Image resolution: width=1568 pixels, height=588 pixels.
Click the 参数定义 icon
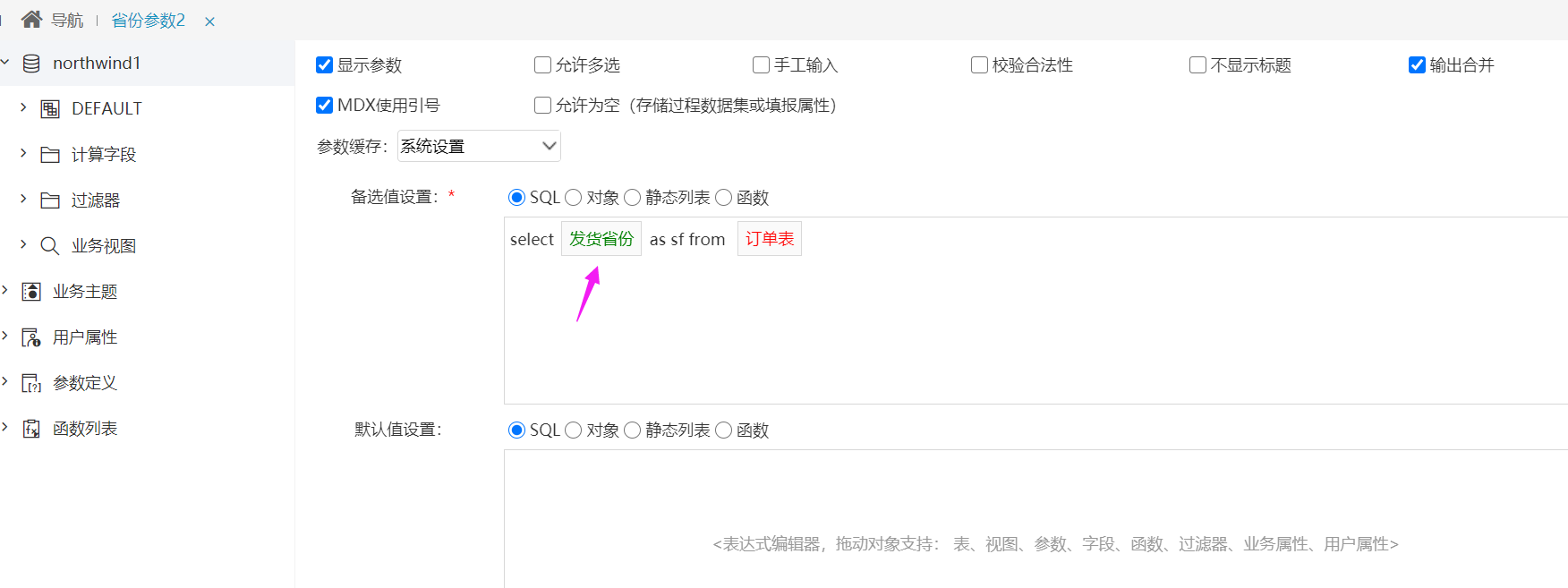coord(31,383)
